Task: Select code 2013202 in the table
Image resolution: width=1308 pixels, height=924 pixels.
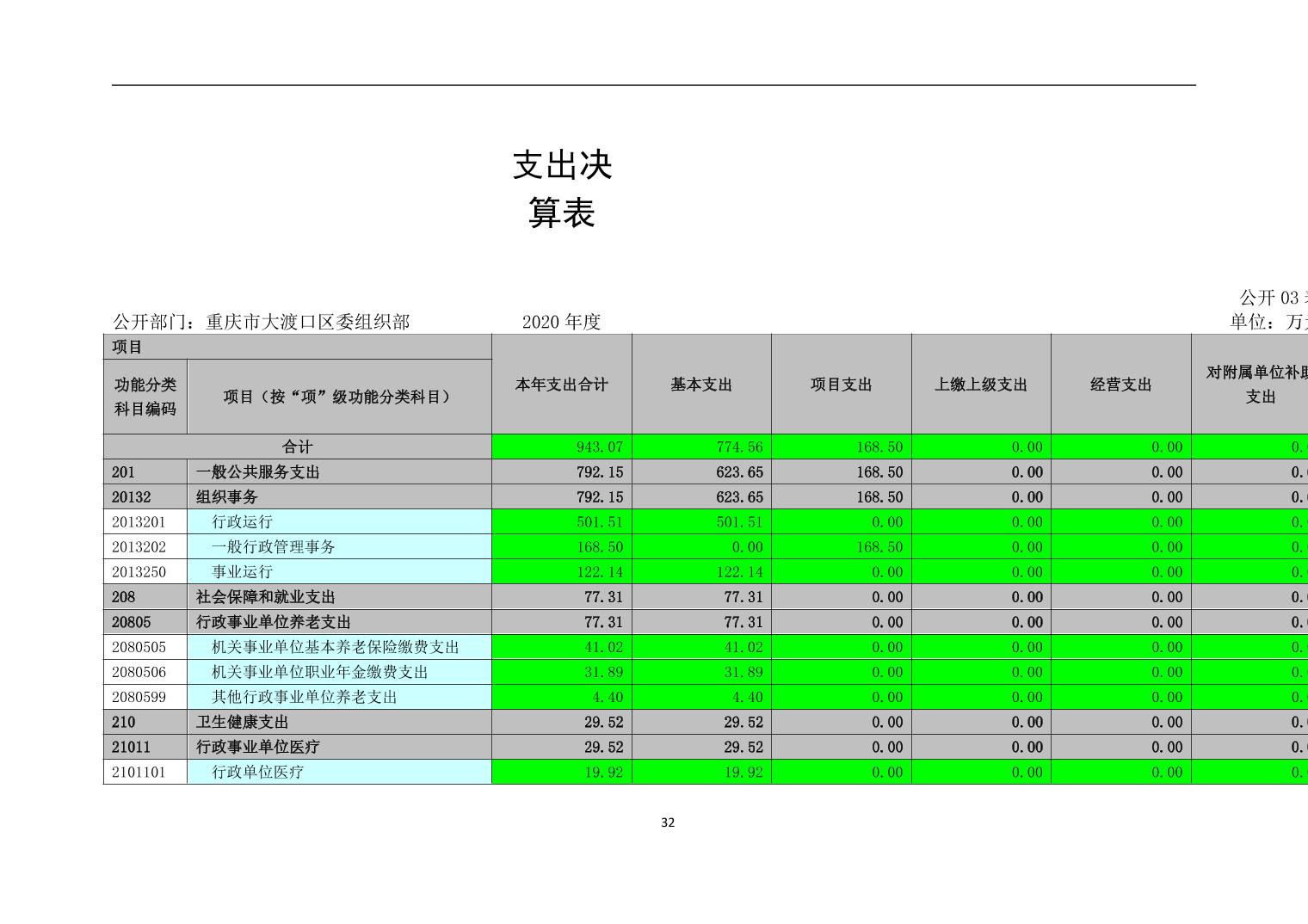Action: coord(139,547)
